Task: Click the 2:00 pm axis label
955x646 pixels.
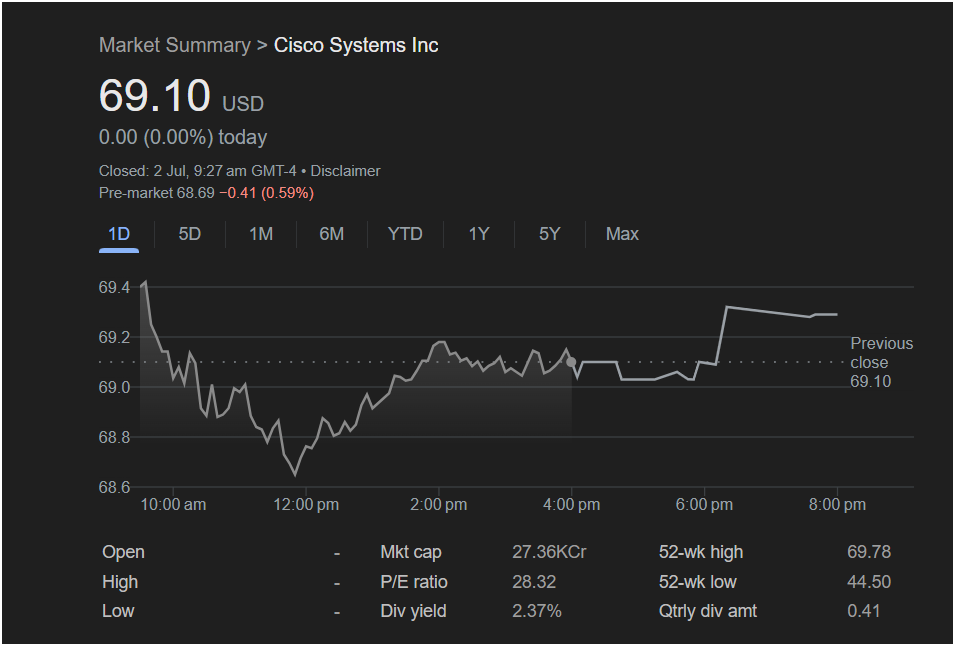Action: (439, 505)
